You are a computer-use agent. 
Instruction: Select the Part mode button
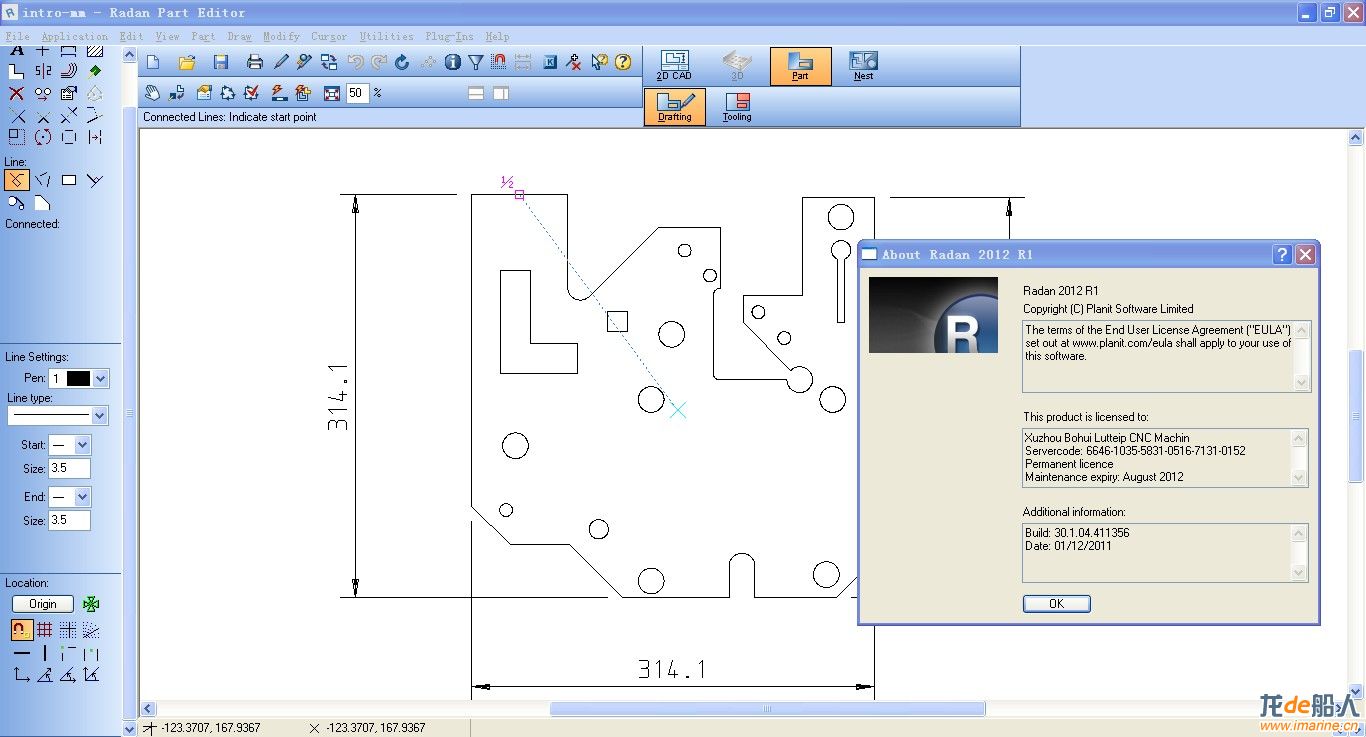(x=800, y=66)
